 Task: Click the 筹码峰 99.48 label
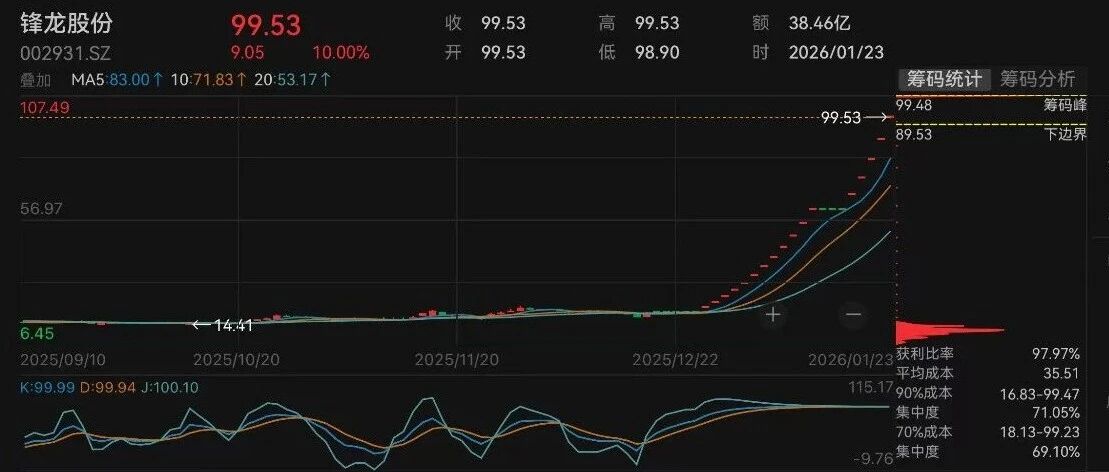pos(992,105)
